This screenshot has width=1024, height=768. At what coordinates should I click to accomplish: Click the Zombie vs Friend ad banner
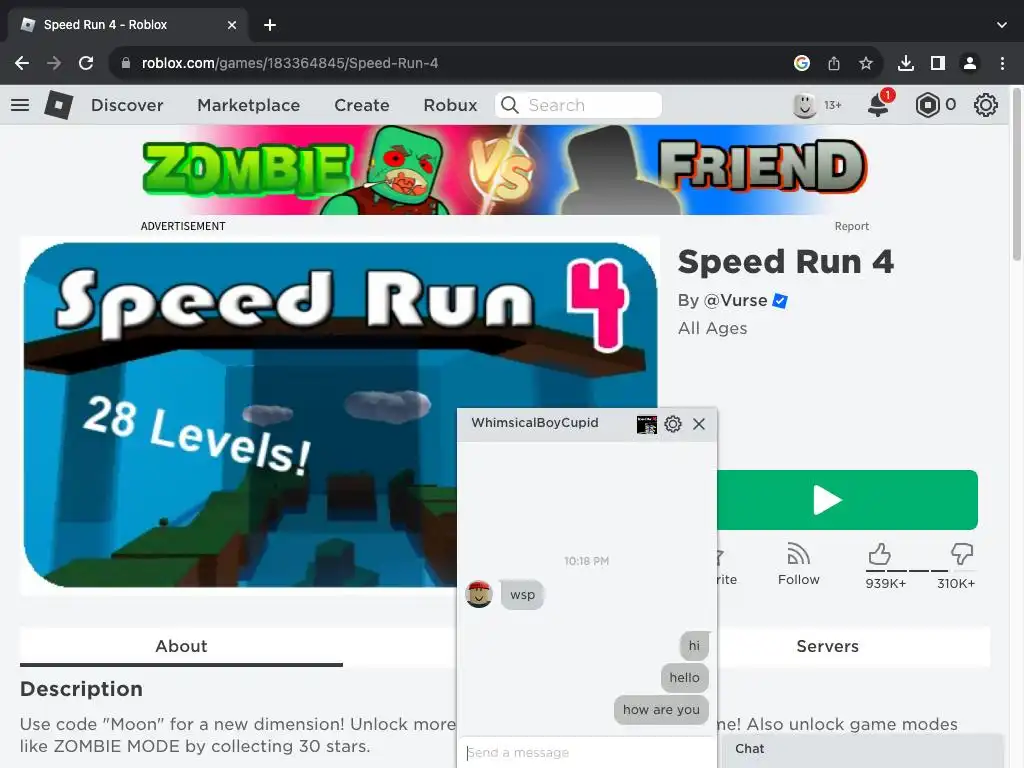[x=505, y=170]
